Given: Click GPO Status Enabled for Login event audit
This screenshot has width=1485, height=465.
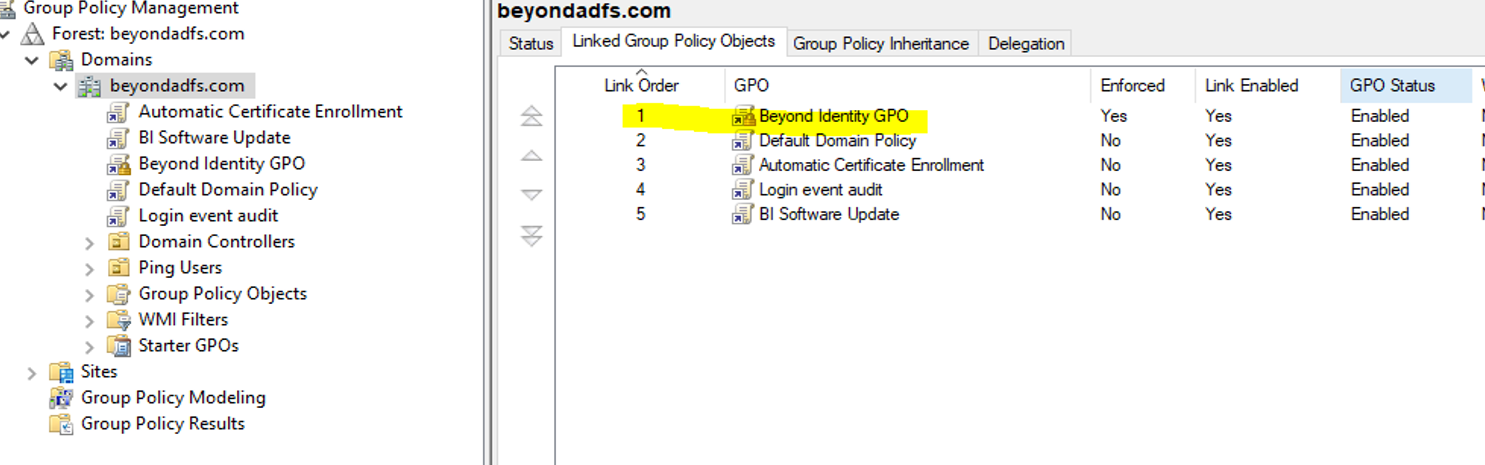Looking at the screenshot, I should click(1379, 189).
